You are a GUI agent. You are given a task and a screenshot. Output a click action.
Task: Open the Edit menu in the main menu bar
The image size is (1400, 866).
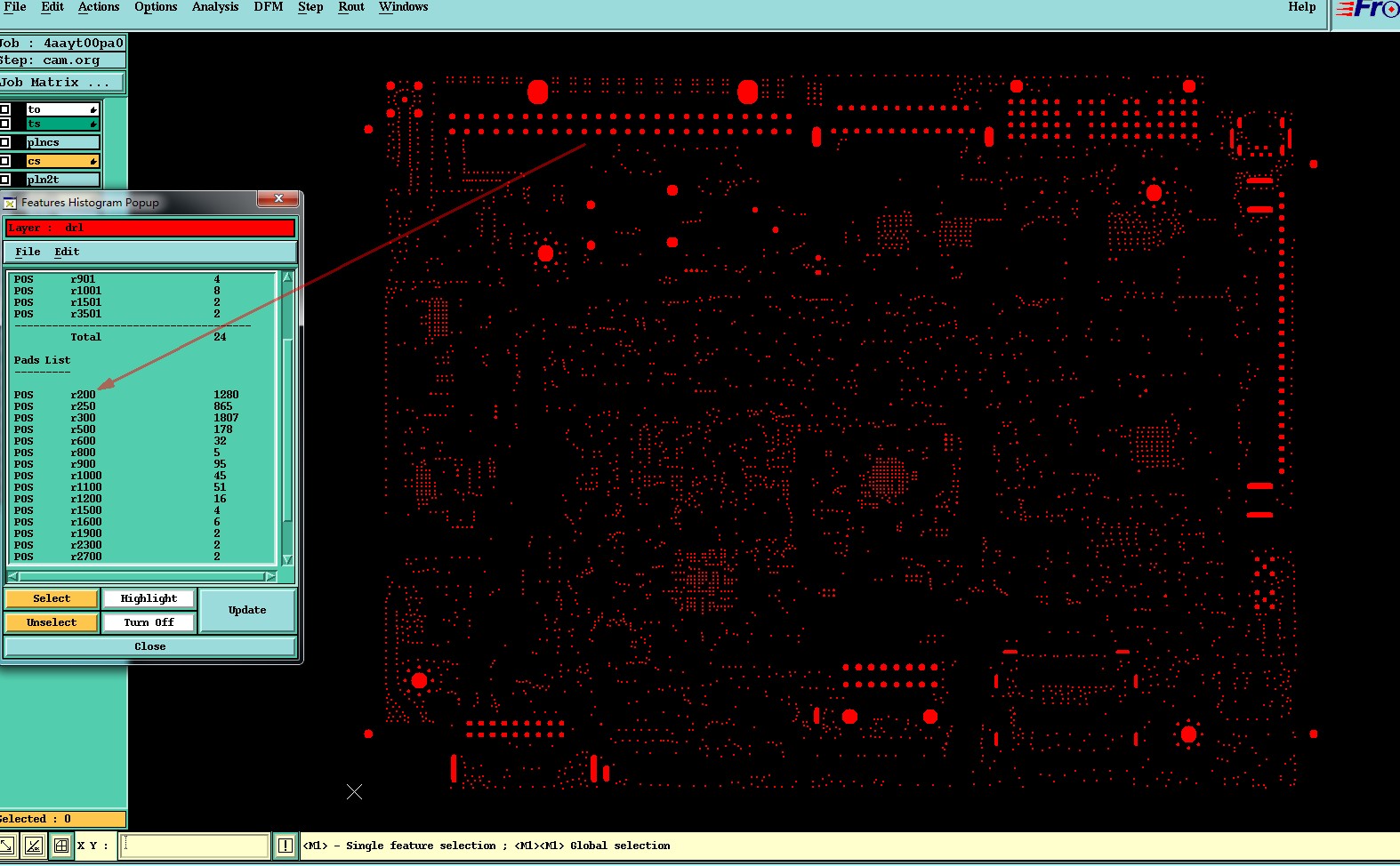pos(52,7)
